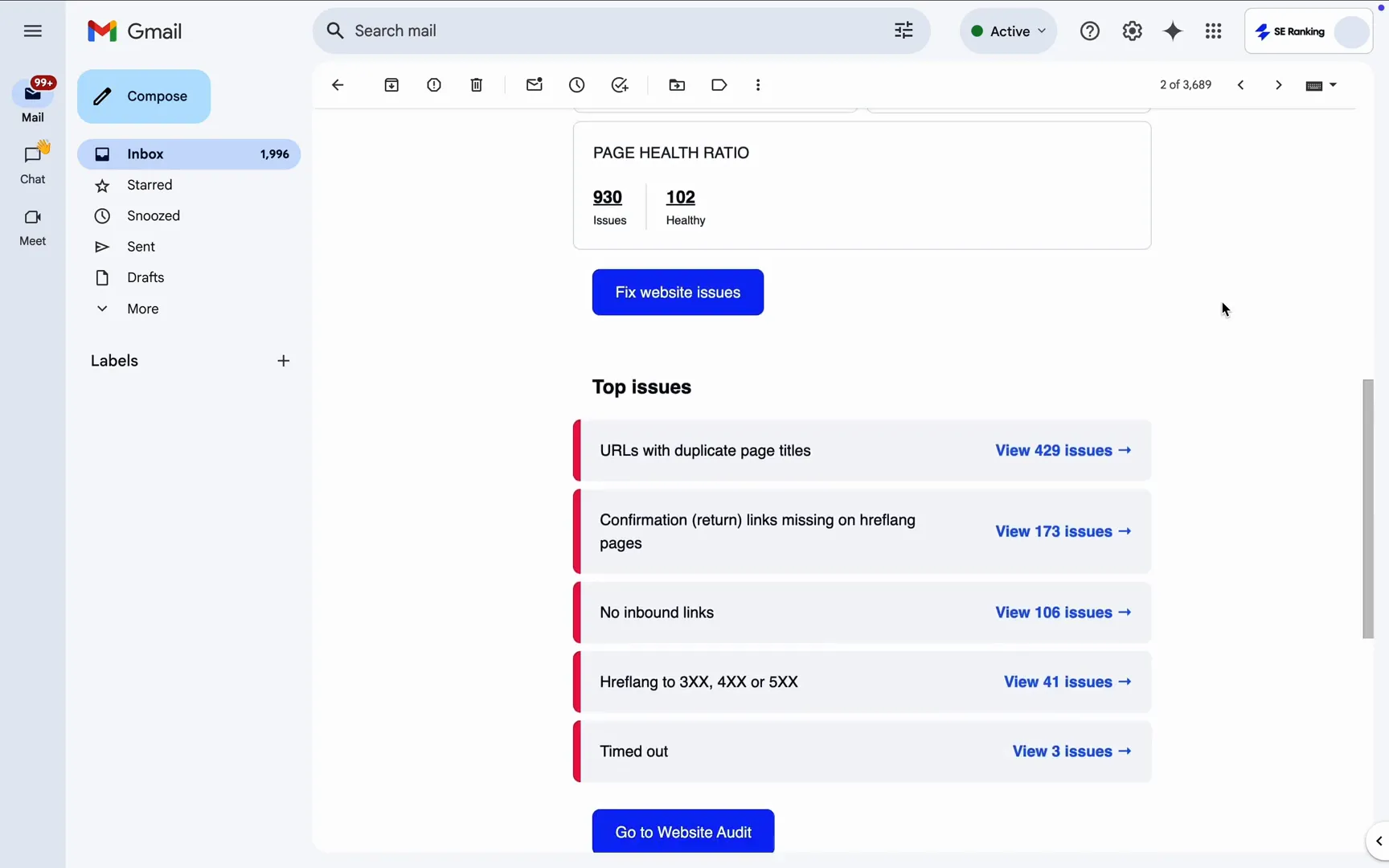Report this email as spam

(434, 84)
